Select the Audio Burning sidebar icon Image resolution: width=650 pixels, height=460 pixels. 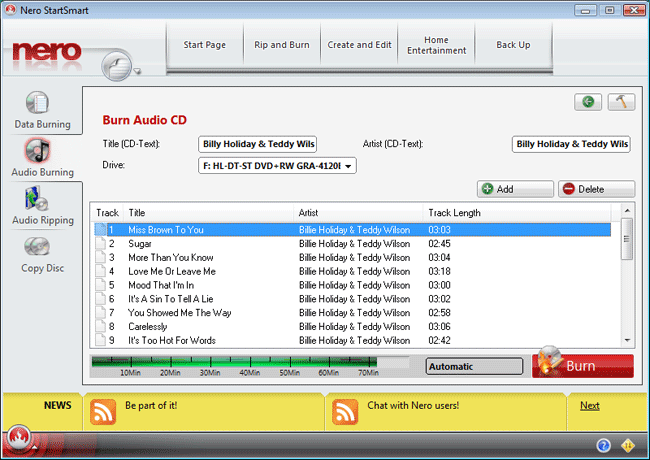39,152
